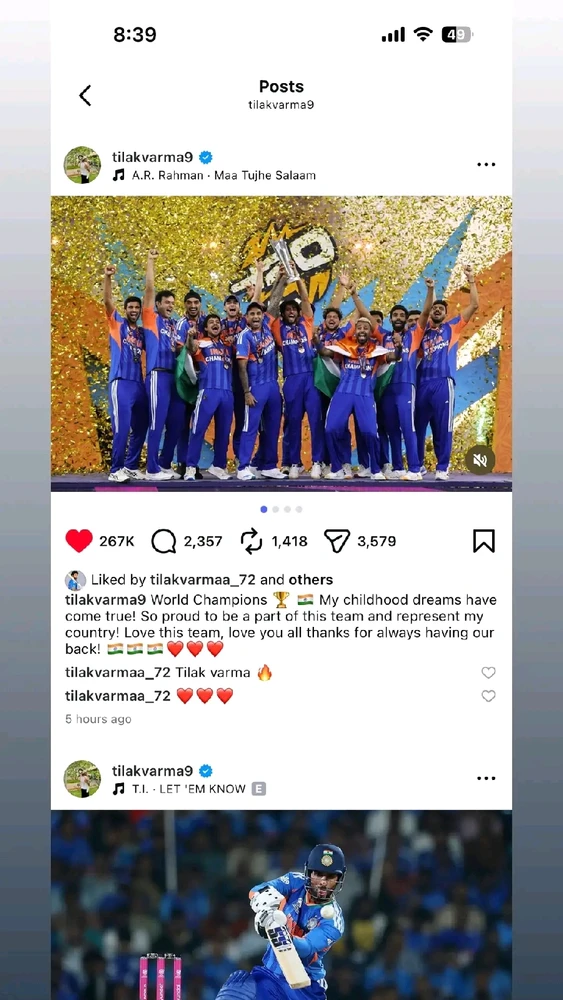Open the batsman photo in second post
563x1000 pixels.
281,905
